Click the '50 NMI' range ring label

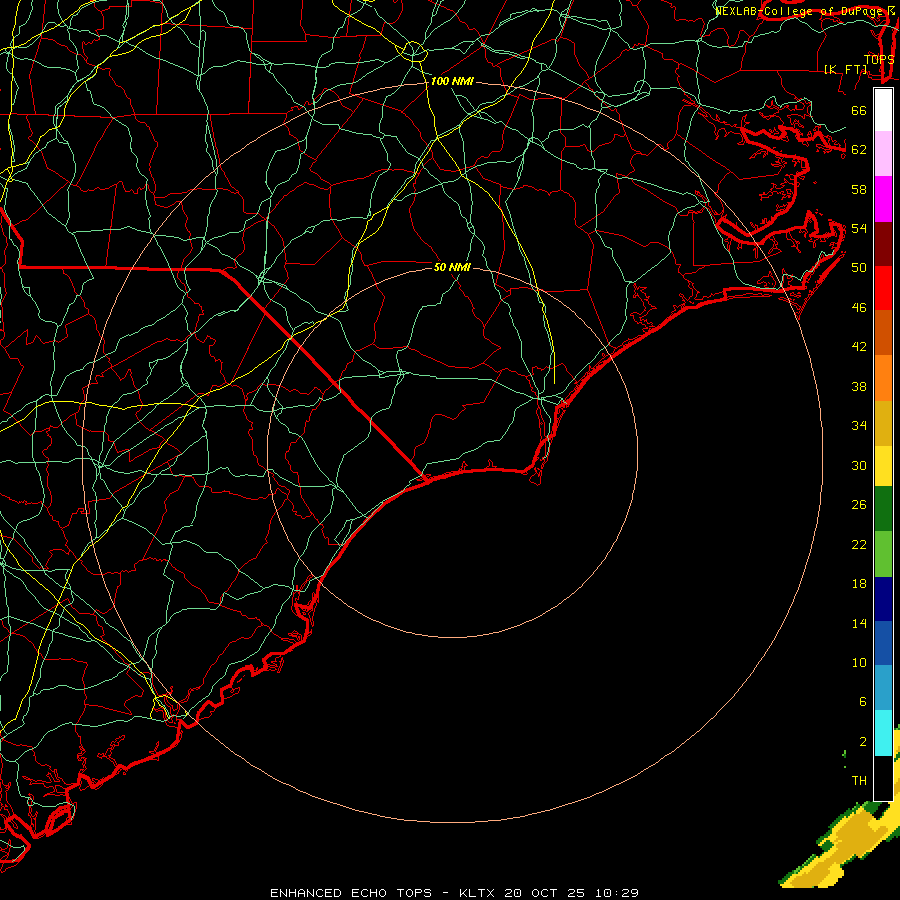pos(452,267)
